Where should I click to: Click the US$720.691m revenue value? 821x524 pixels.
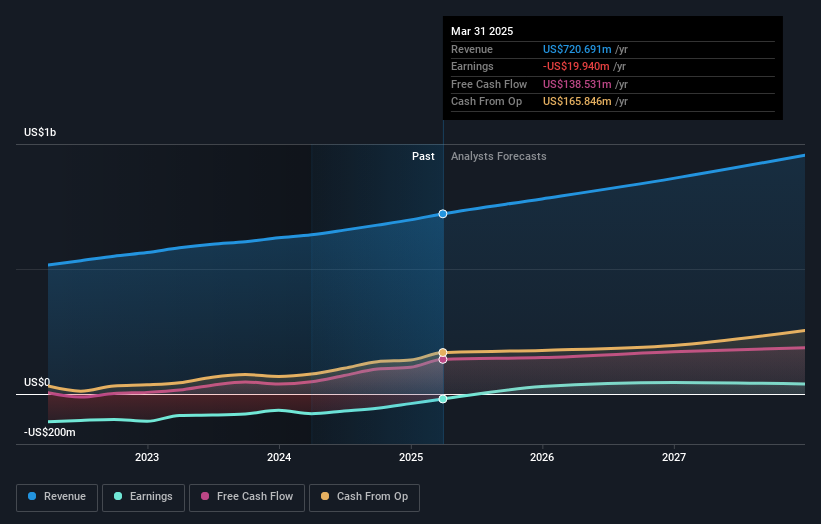click(x=577, y=49)
